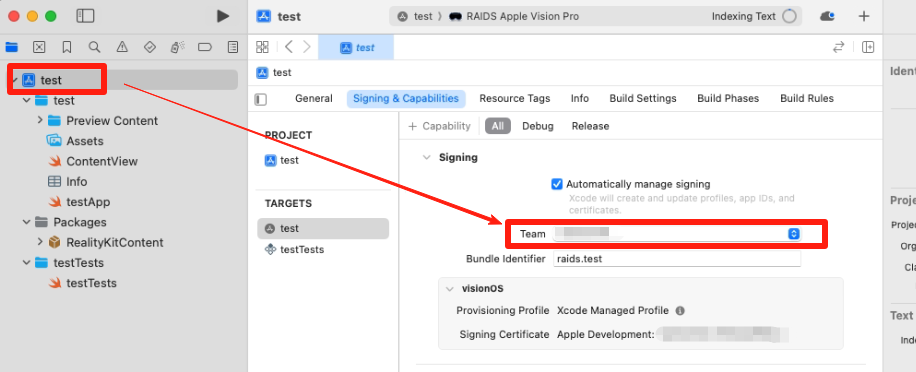
Task: Click the info icon next to Xcode Managed Profile
Action: click(680, 311)
